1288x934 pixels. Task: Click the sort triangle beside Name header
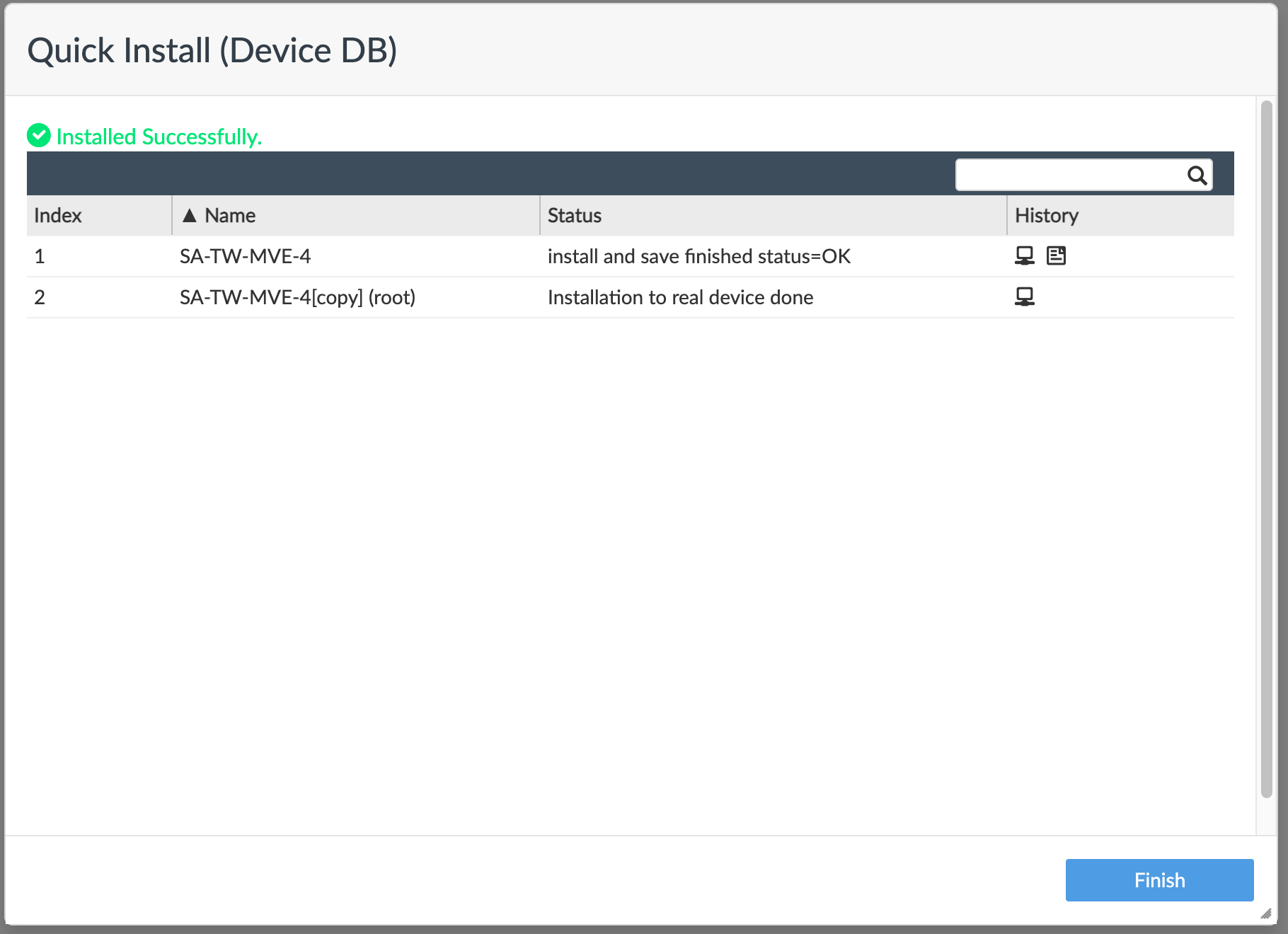190,215
